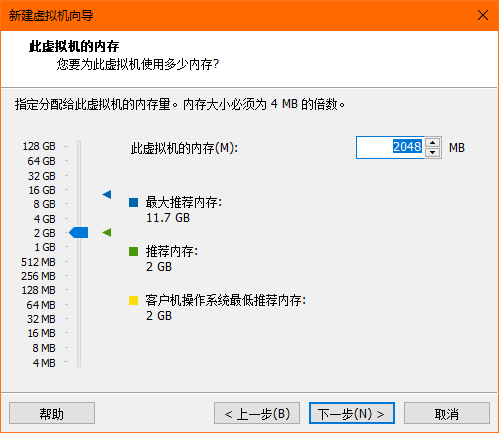Click the blue maximum recommended memory marker arrow
The height and width of the screenshot is (433, 499).
(x=107, y=194)
